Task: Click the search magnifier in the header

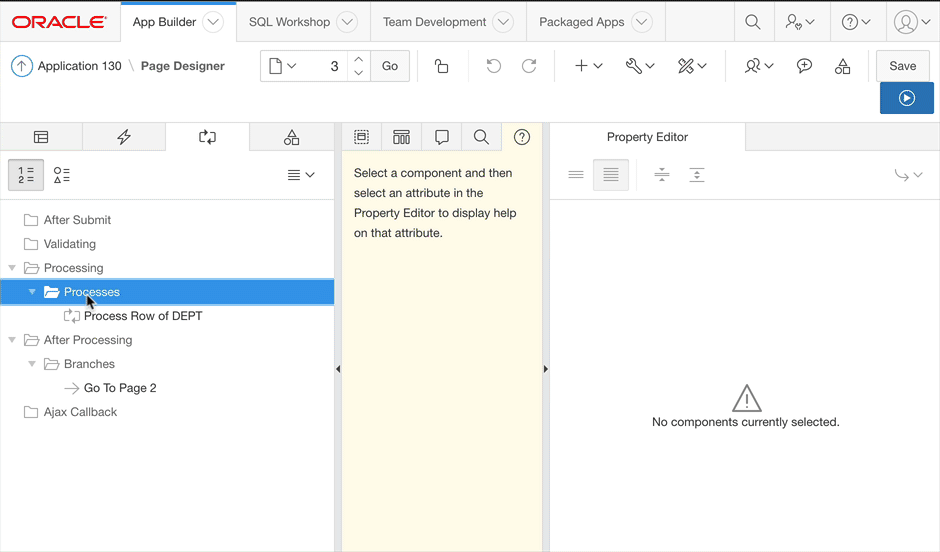Action: [753, 22]
